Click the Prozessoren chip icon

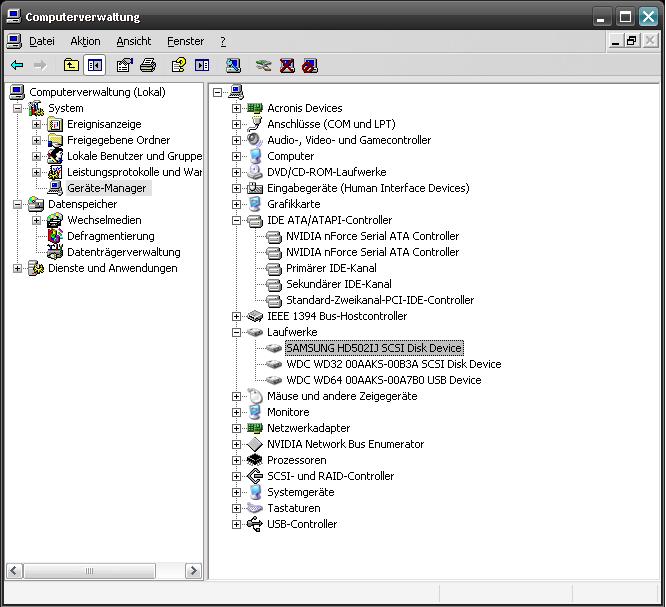tap(255, 460)
